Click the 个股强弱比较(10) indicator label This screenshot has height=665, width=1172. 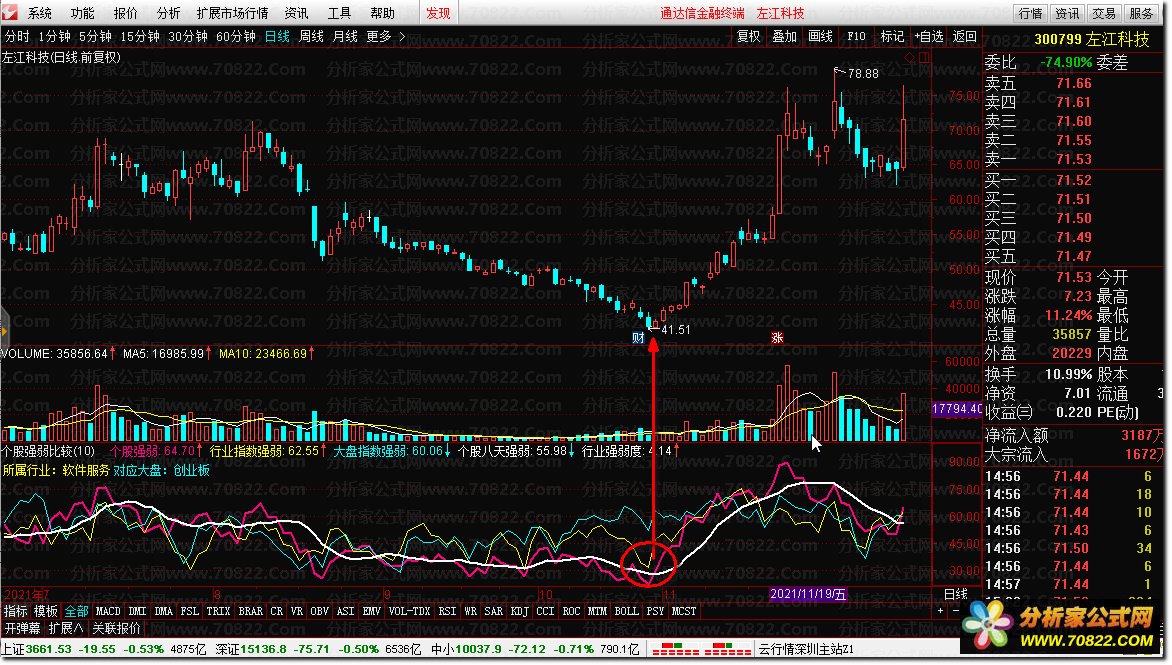49,451
